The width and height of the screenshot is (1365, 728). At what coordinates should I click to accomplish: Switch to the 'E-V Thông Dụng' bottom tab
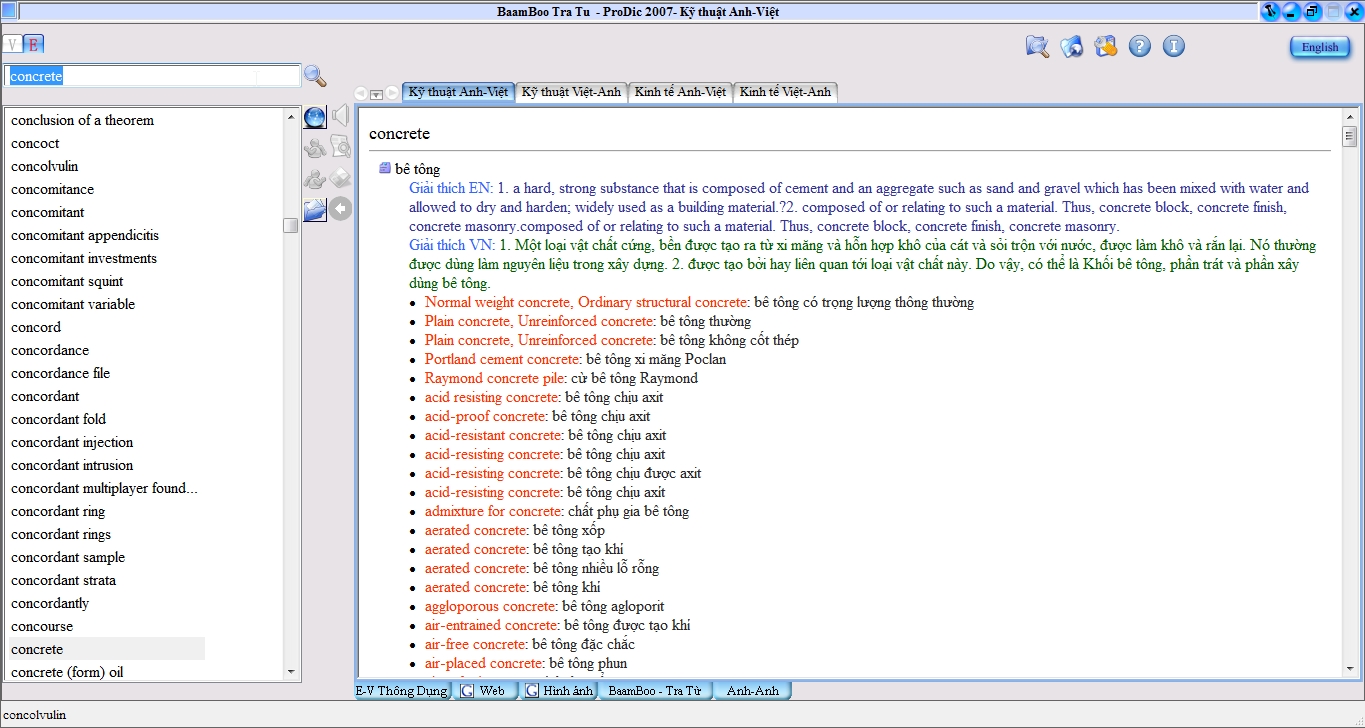[401, 691]
